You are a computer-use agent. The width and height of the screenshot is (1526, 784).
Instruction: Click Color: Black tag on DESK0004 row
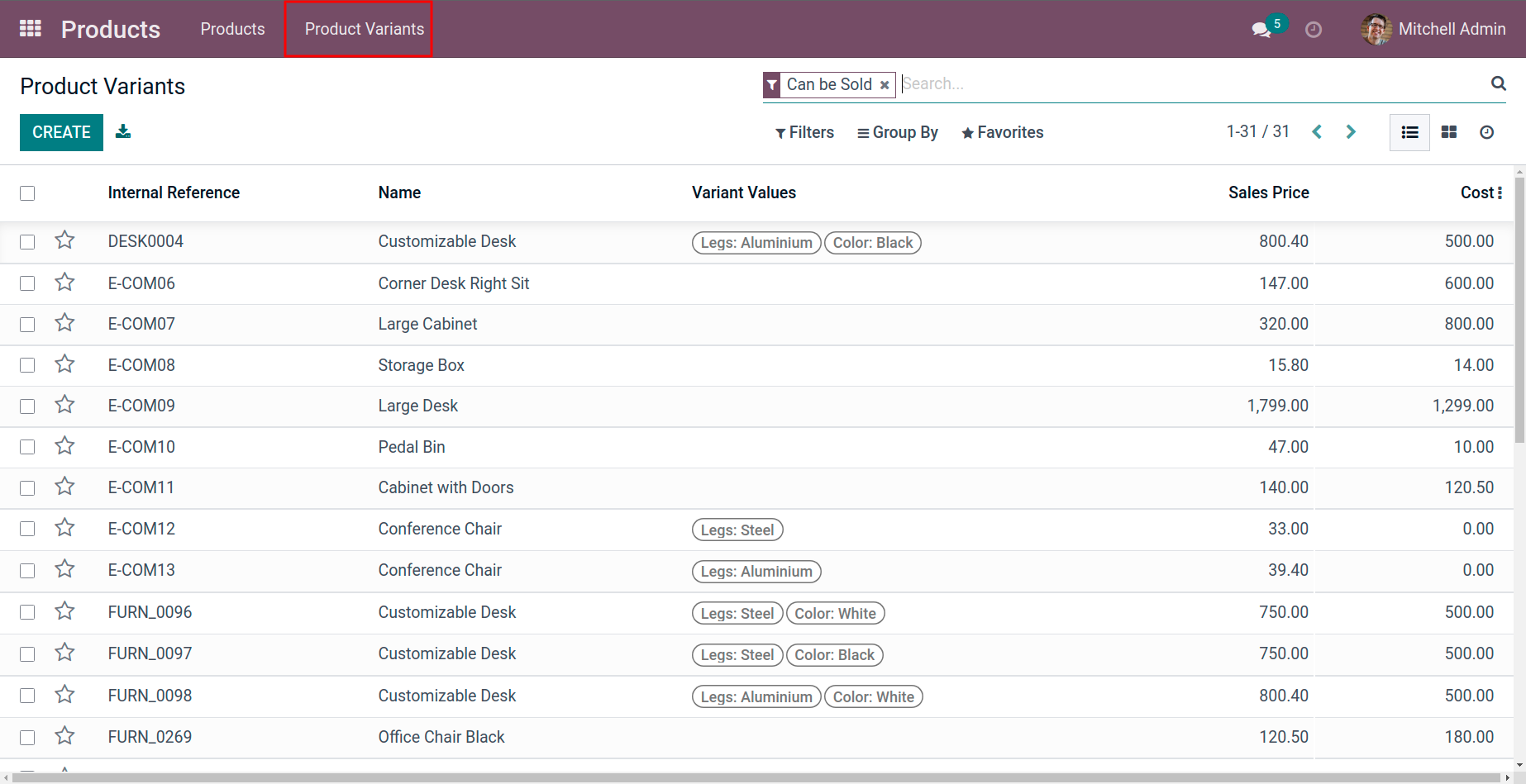[x=873, y=242]
